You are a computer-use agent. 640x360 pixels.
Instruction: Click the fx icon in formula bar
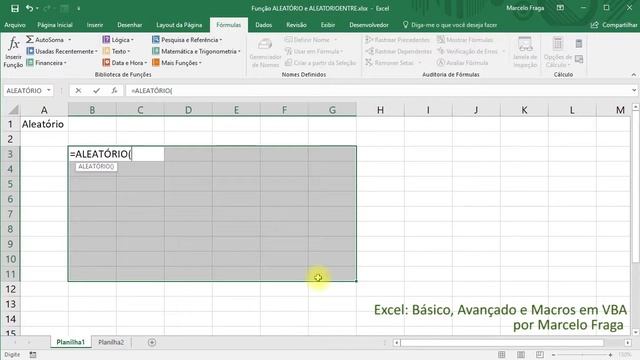(114, 91)
